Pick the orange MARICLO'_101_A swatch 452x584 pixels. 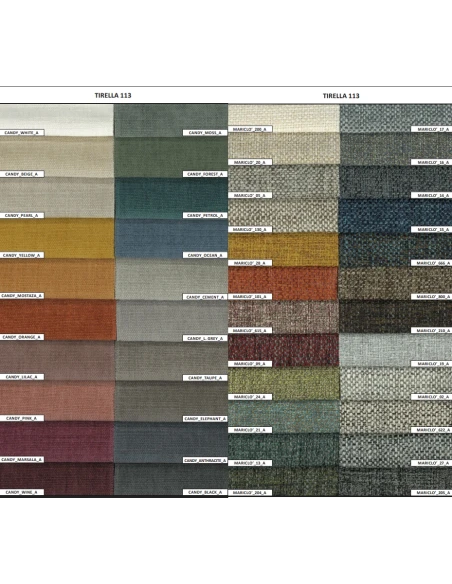283,283
